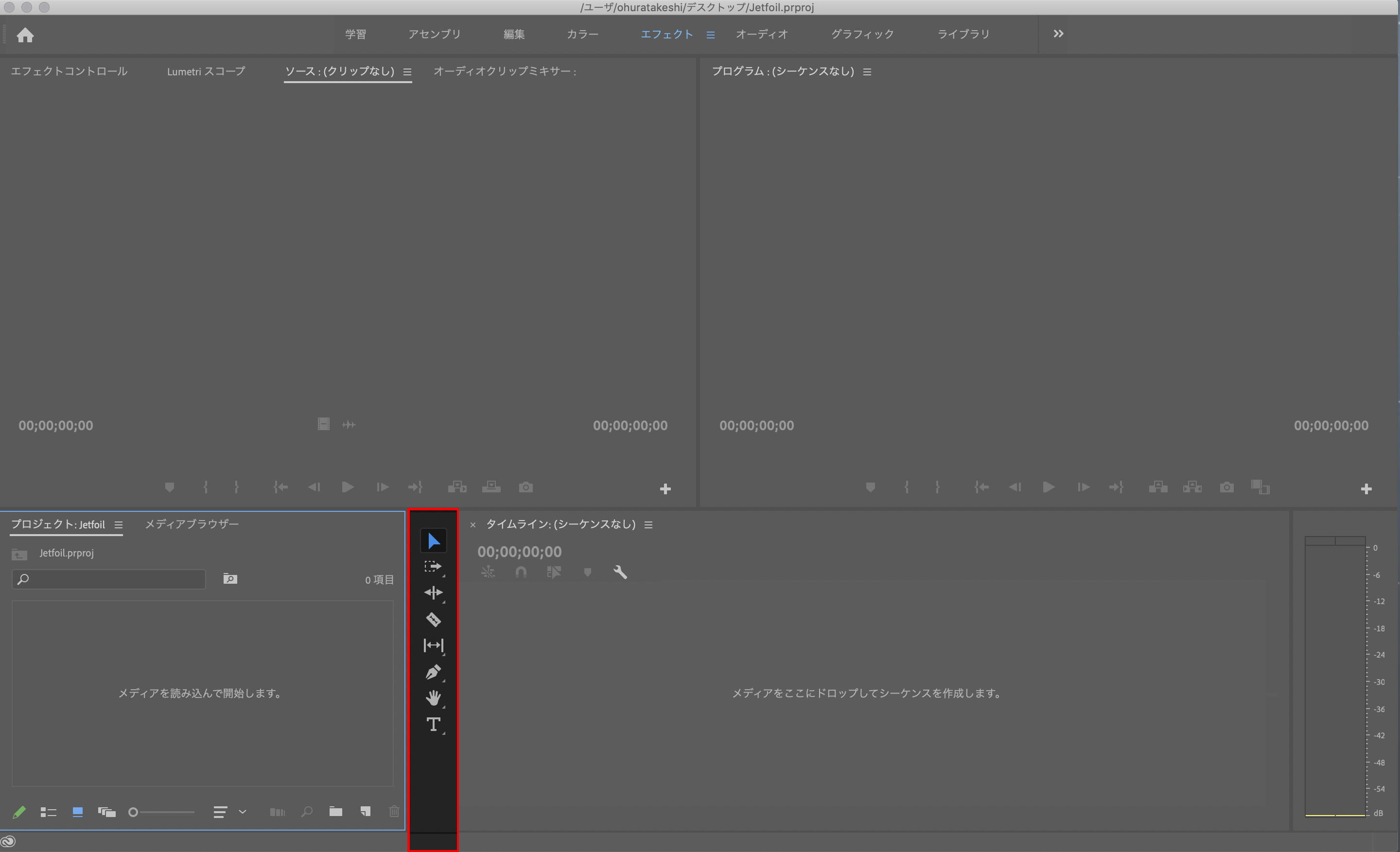The width and height of the screenshot is (1400, 852).
Task: Select the Slip tool
Action: (433, 645)
